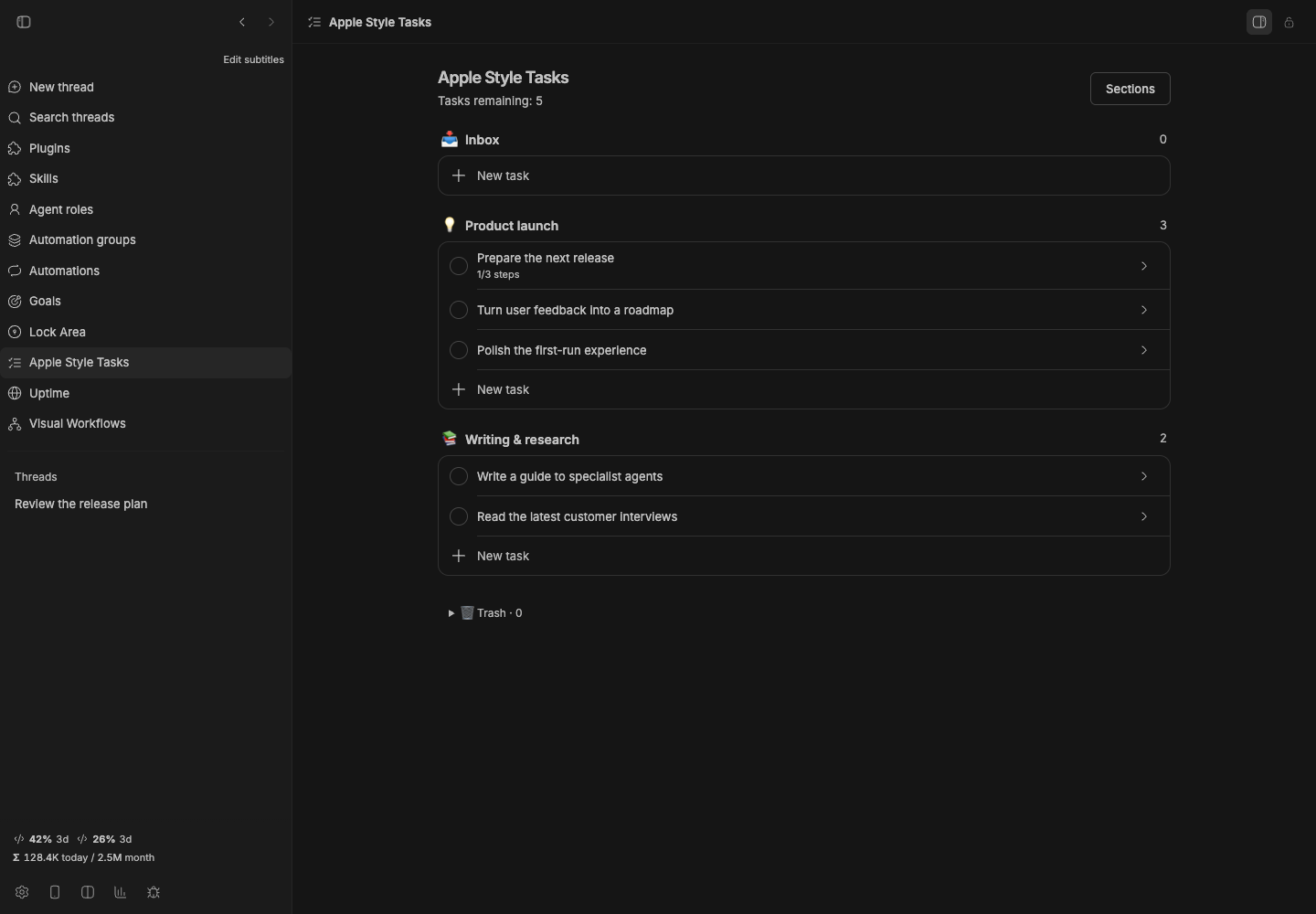1316x914 pixels.
Task: Click the trash can icon
Action: (467, 613)
